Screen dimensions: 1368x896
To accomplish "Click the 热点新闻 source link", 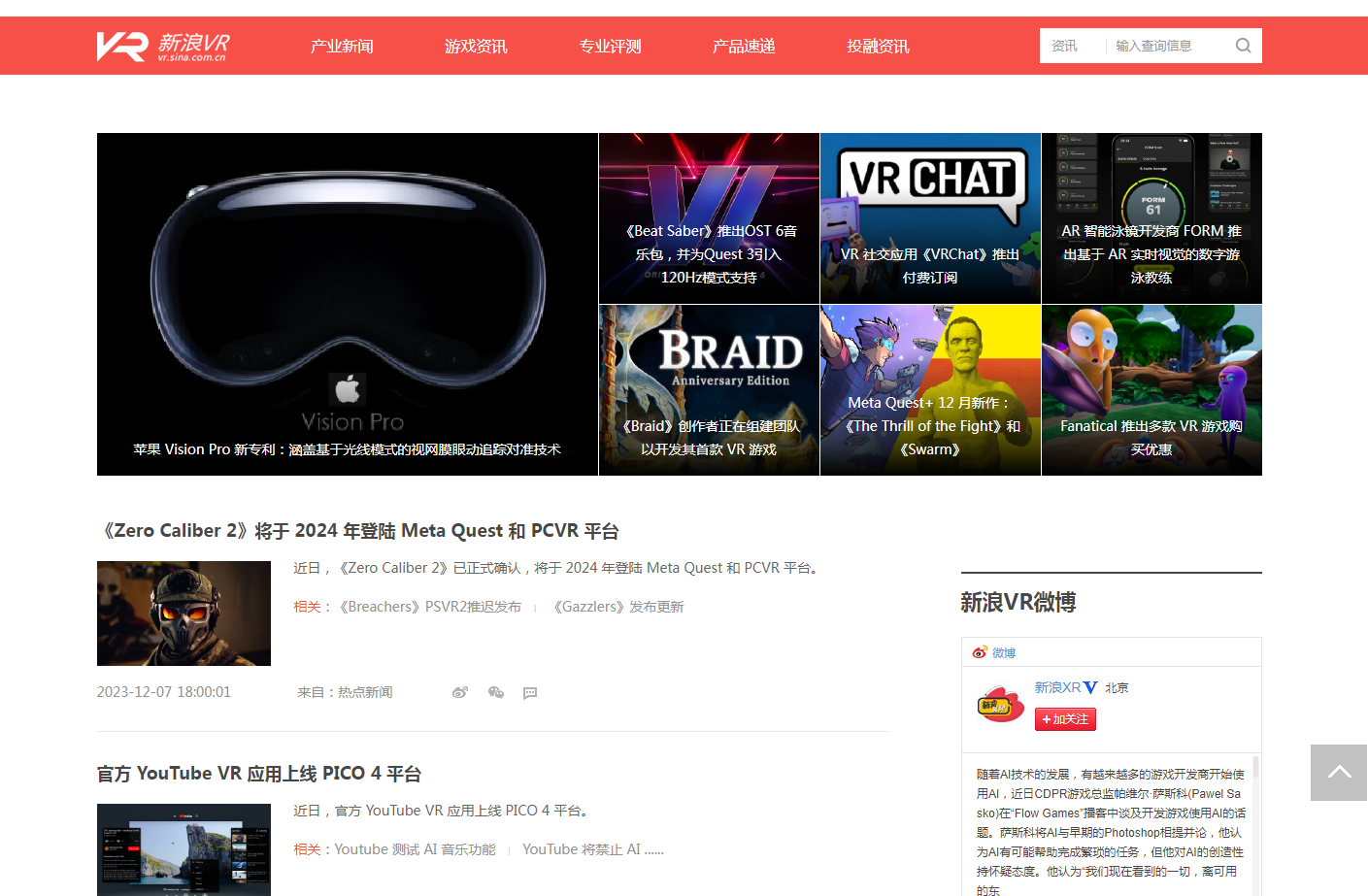I will [x=365, y=692].
